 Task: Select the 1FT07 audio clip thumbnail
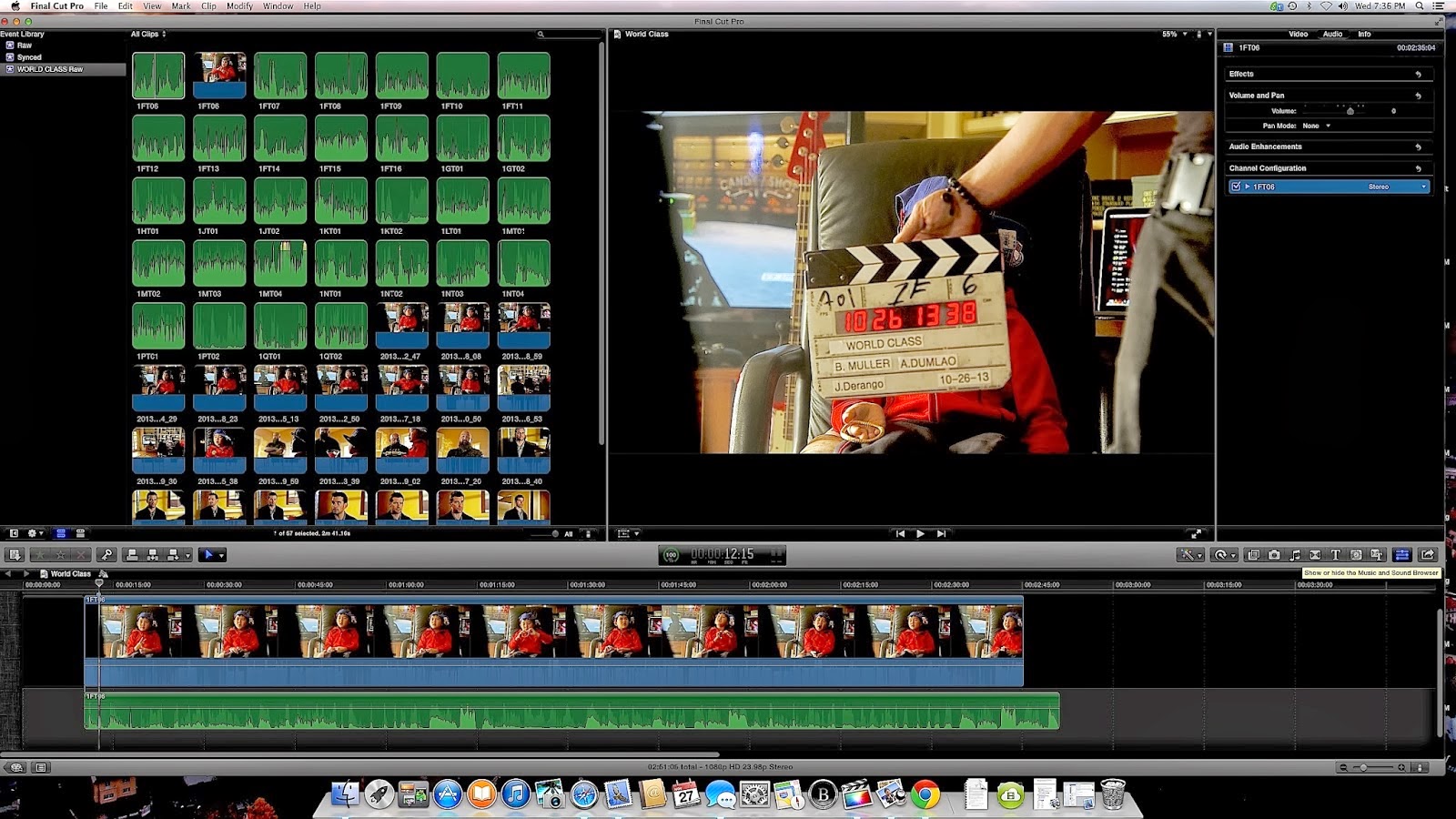click(x=280, y=75)
